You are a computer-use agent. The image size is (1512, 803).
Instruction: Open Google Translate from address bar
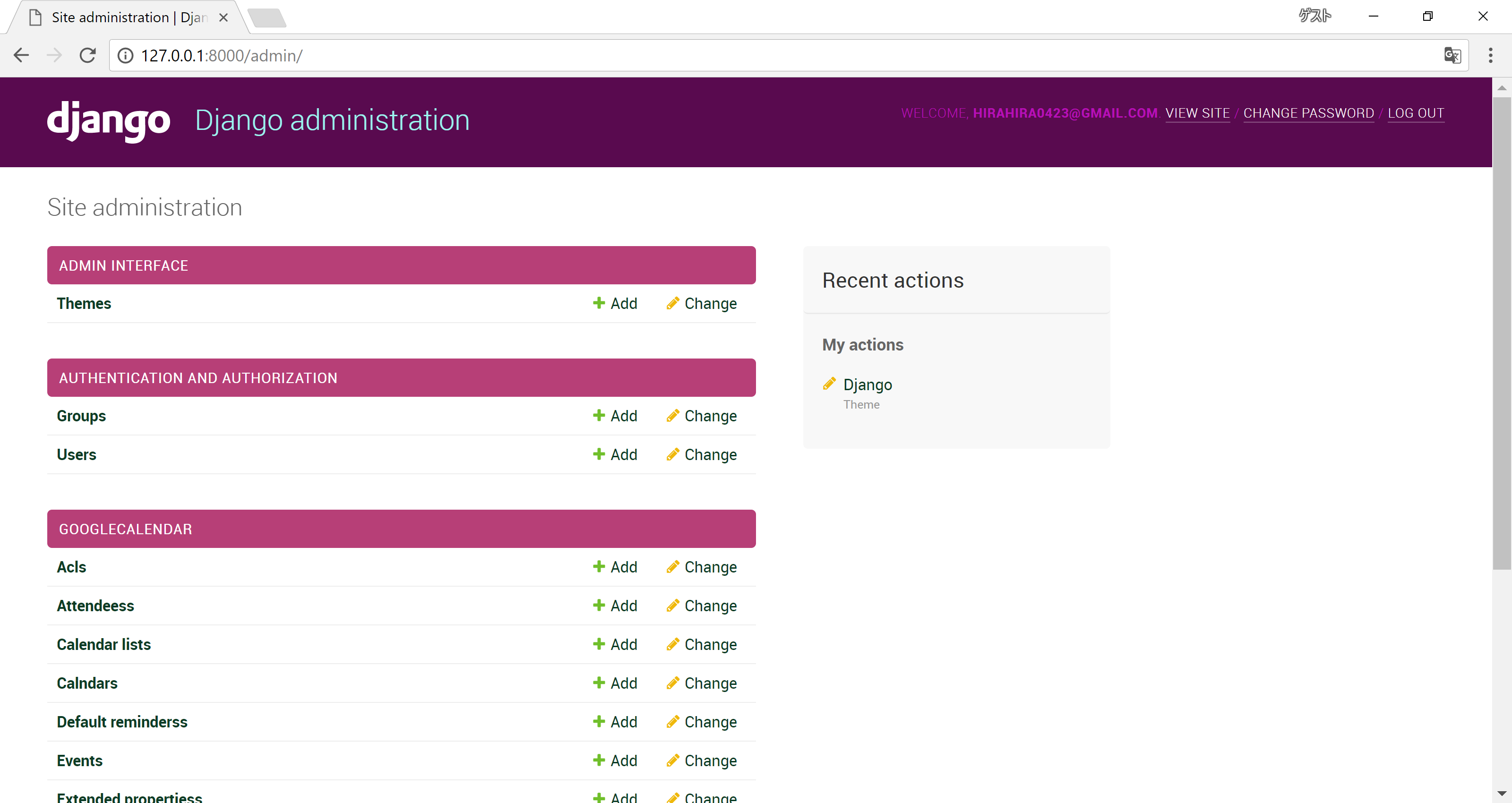(1452, 55)
